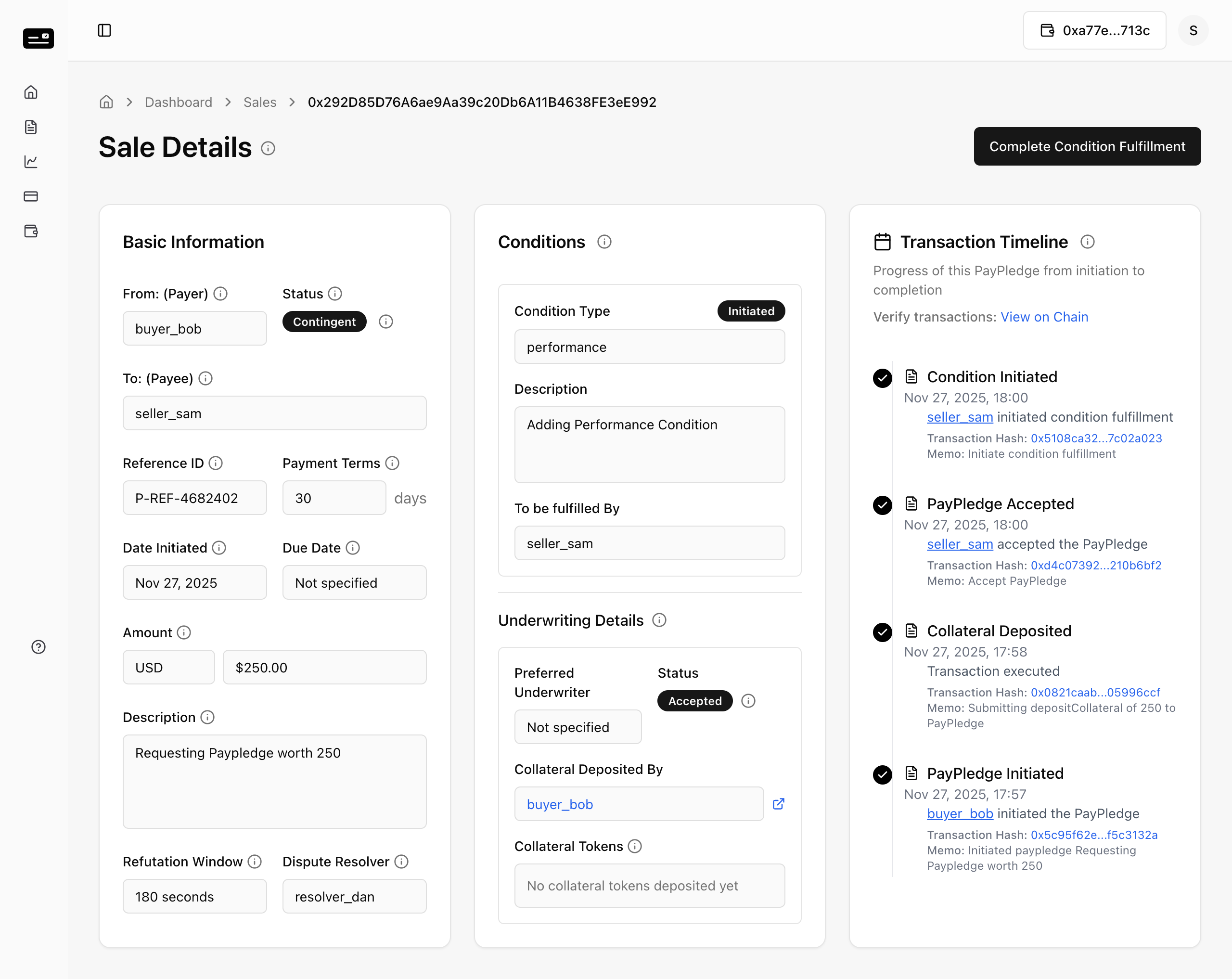The image size is (1232, 979).
Task: Show info for Collateral Tokens
Action: (x=635, y=847)
